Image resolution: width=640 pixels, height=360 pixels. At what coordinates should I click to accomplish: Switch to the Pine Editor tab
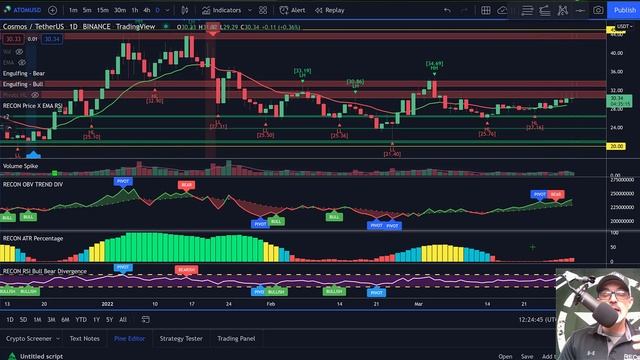[129, 339]
